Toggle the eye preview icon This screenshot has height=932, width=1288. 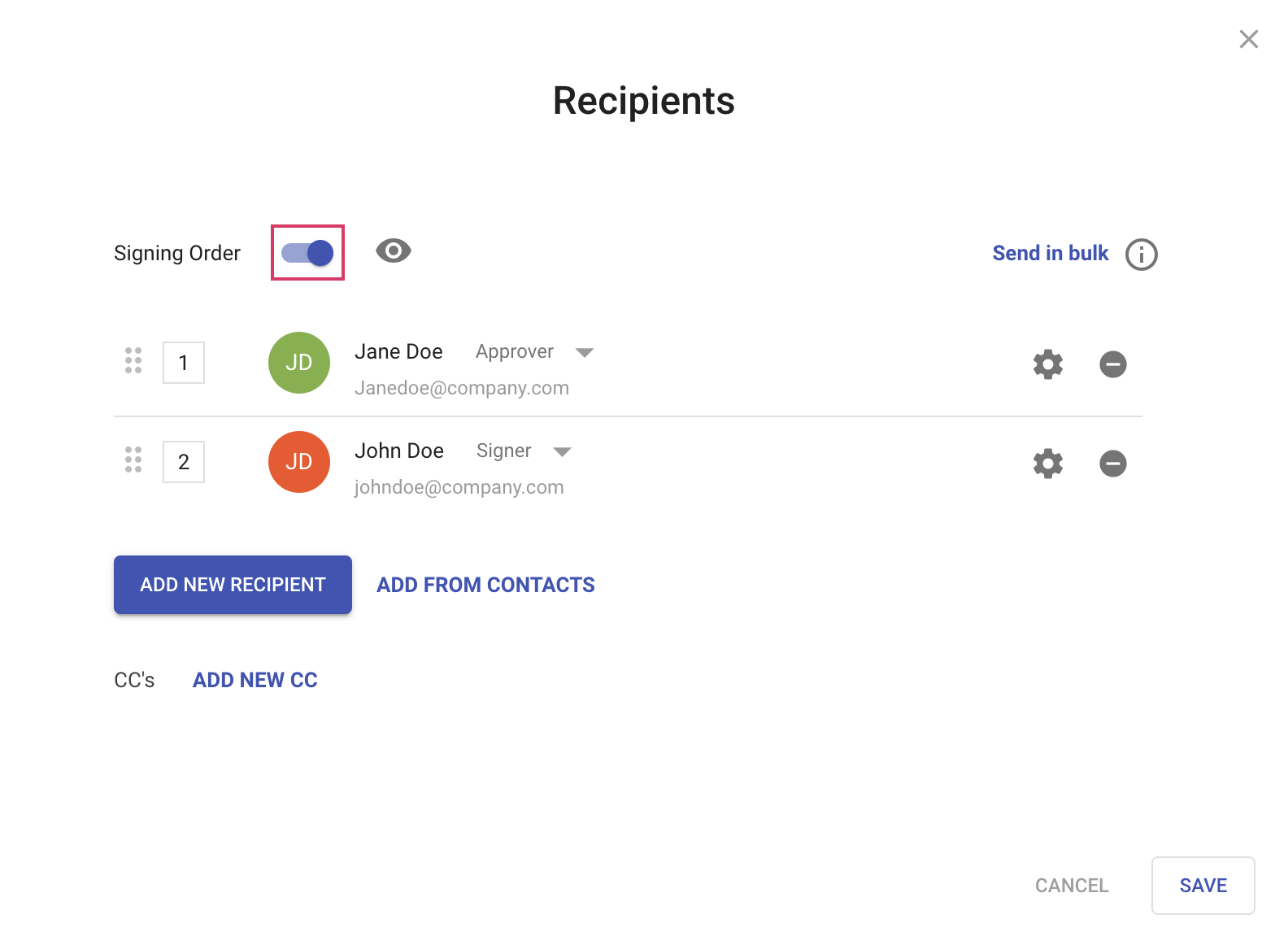[393, 251]
